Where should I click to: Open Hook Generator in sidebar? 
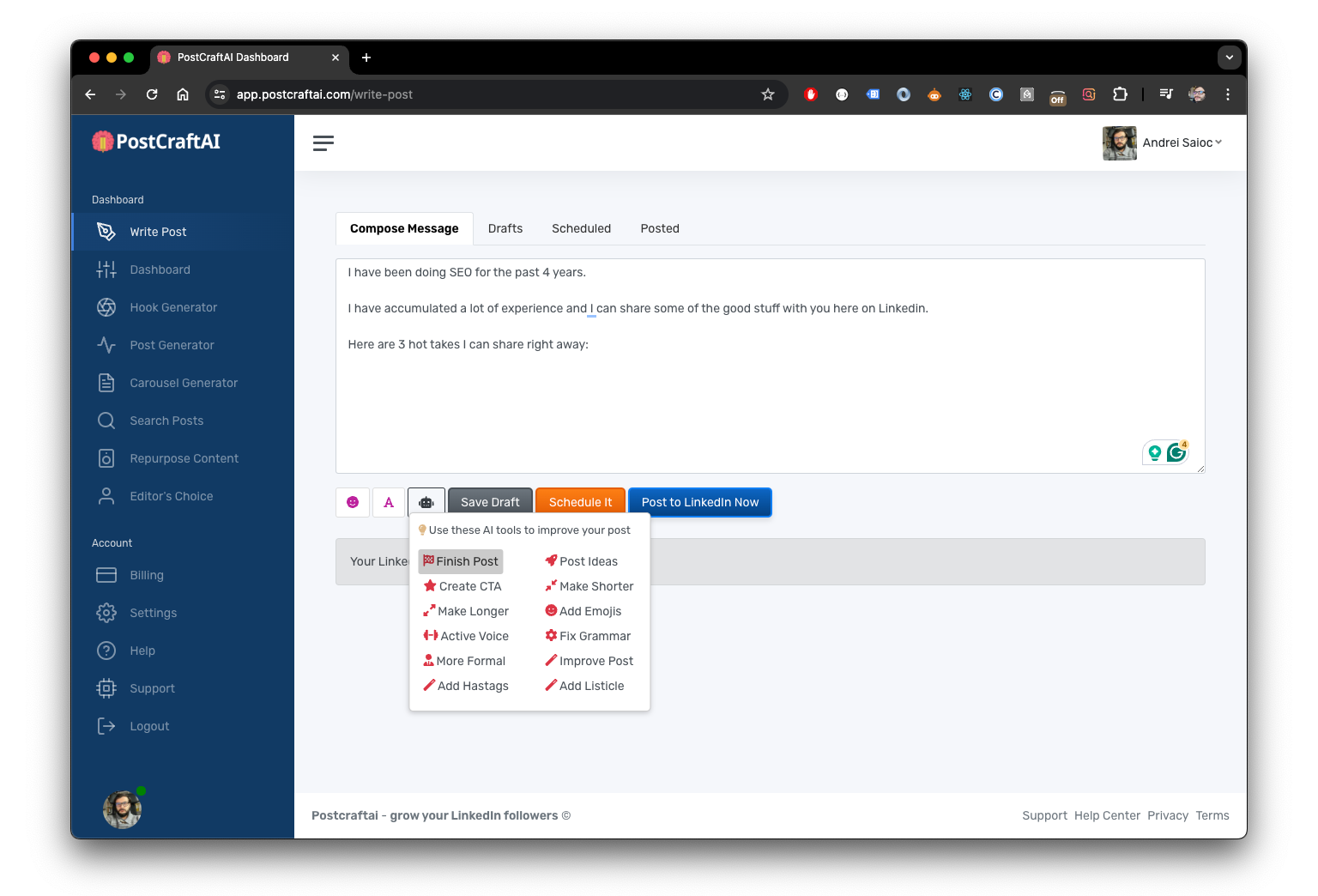(x=183, y=307)
